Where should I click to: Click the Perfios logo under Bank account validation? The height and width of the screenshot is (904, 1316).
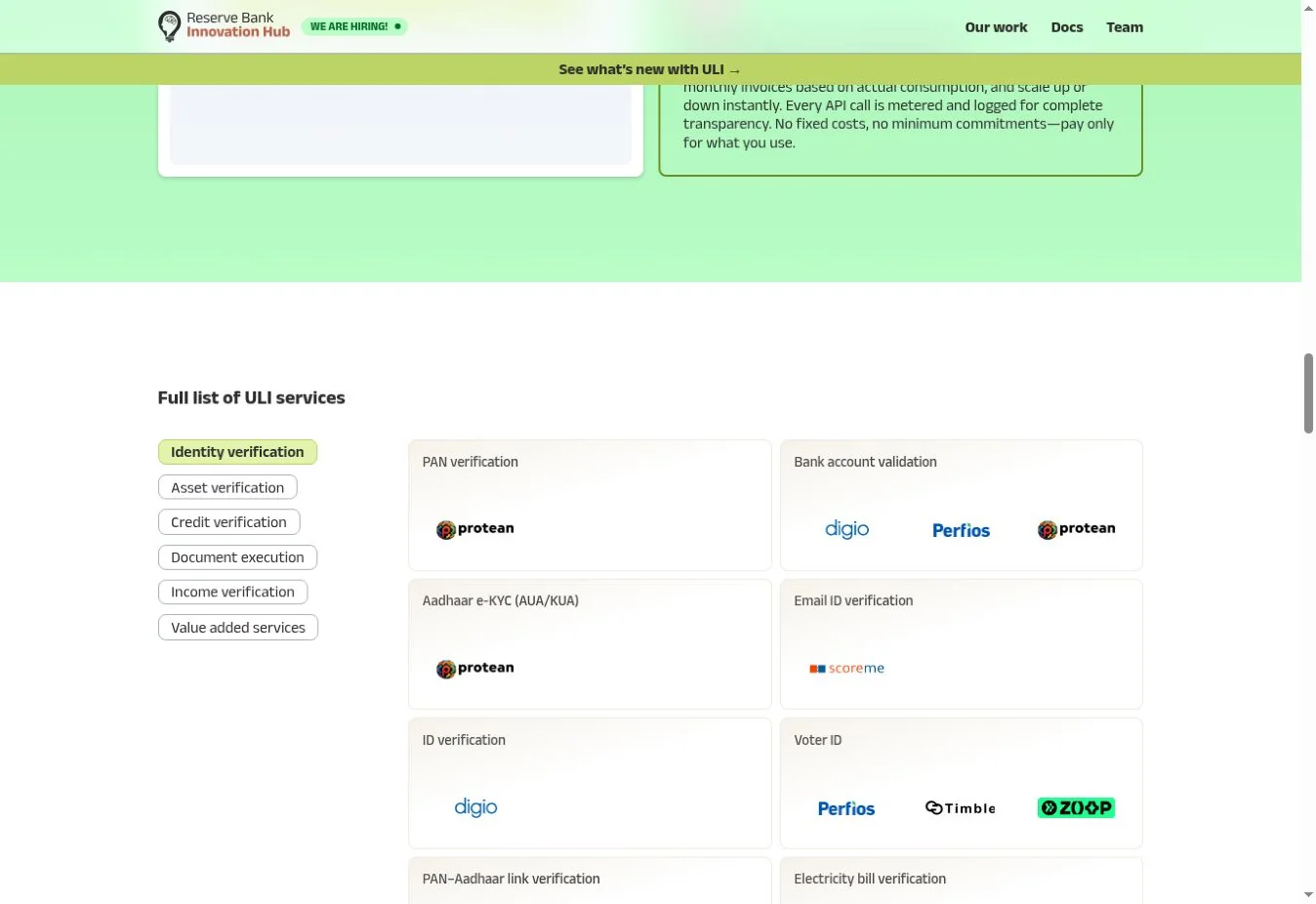click(x=961, y=530)
